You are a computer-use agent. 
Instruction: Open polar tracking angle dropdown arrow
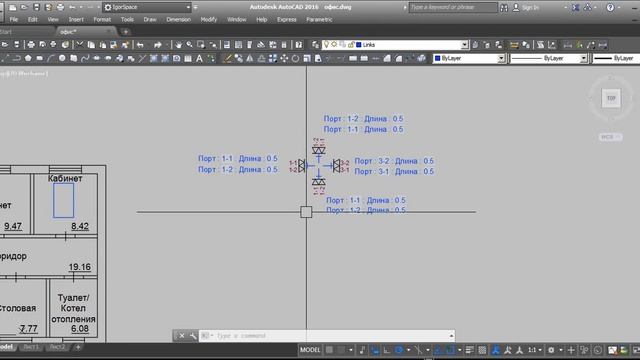(408, 350)
